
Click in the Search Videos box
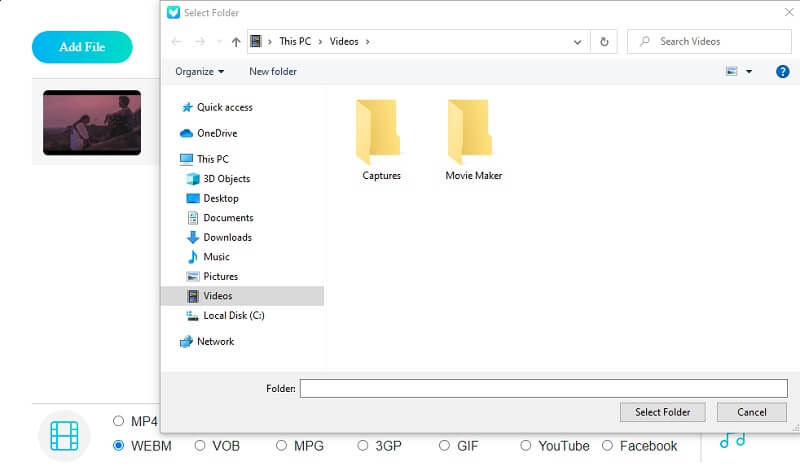[x=709, y=41]
